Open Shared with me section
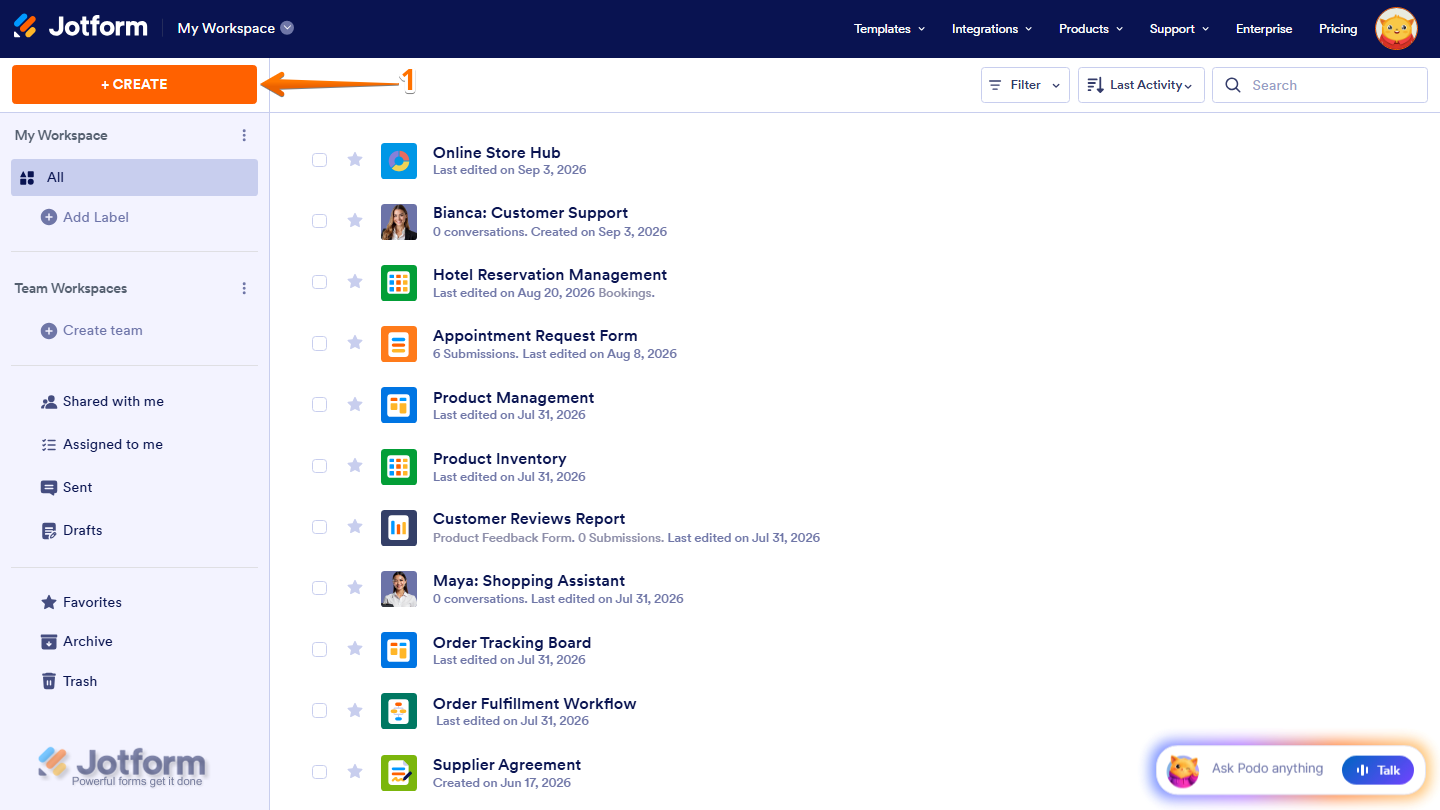 102,401
